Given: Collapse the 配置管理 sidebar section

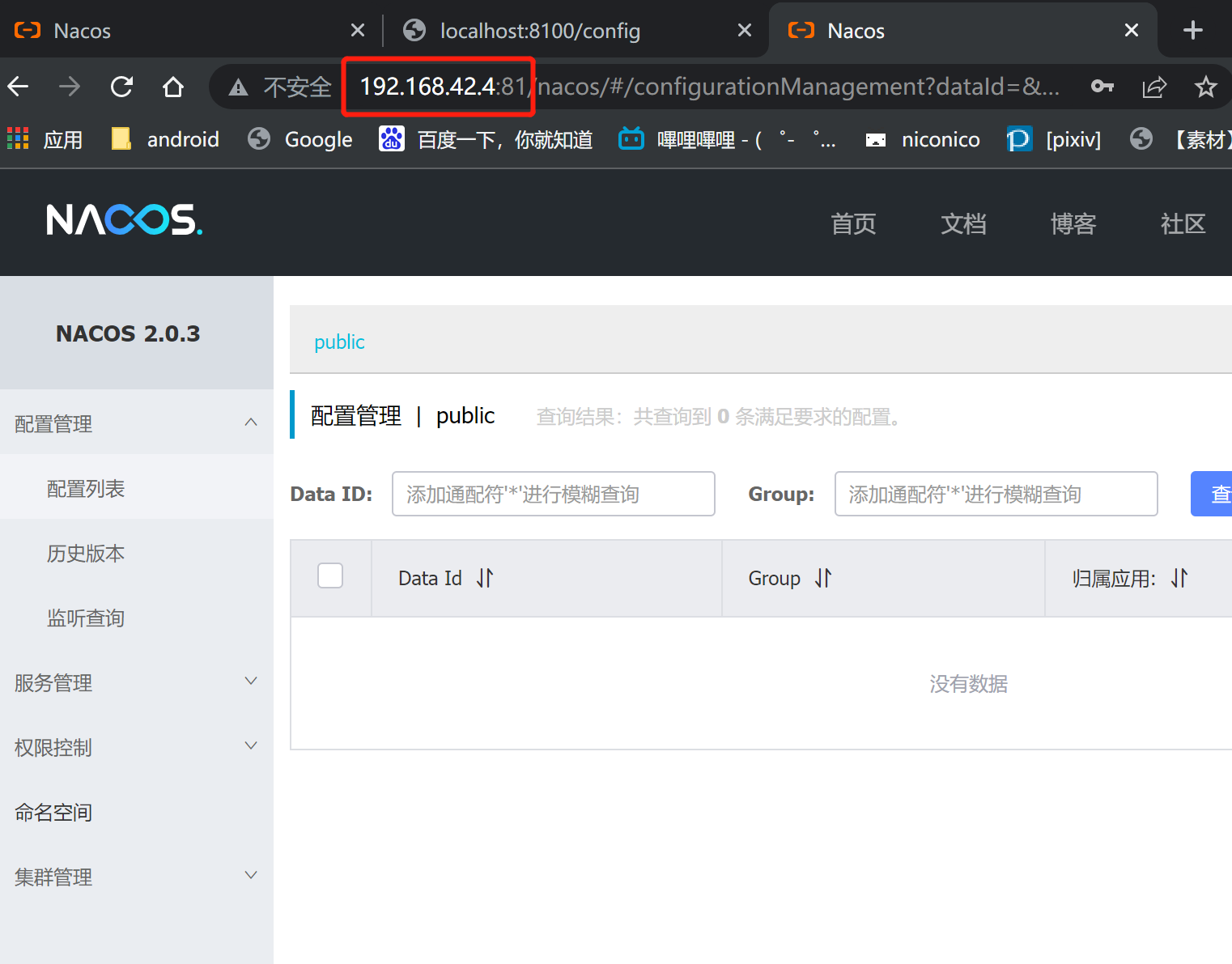Looking at the screenshot, I should tap(137, 423).
